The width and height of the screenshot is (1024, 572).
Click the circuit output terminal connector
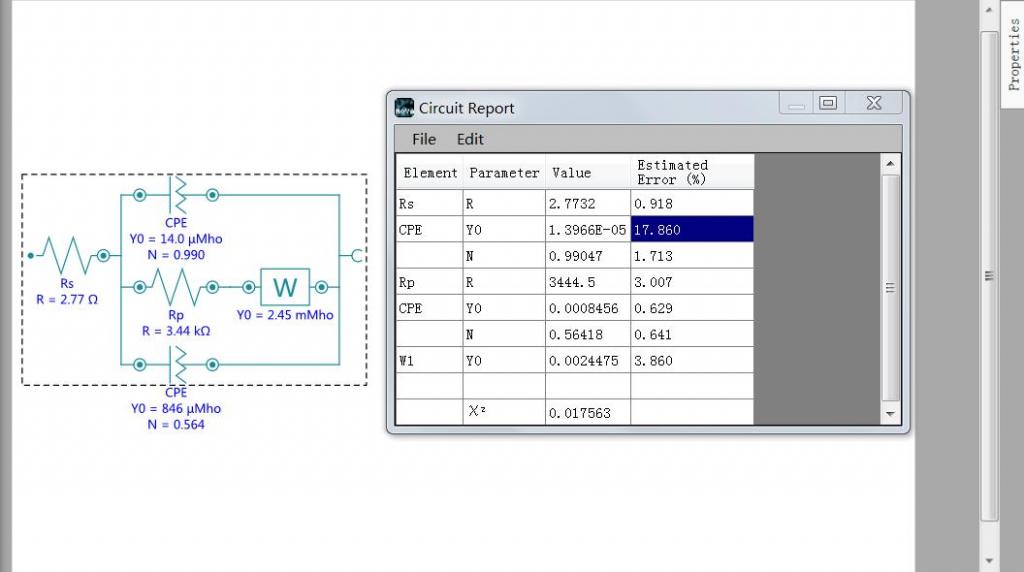(x=357, y=256)
